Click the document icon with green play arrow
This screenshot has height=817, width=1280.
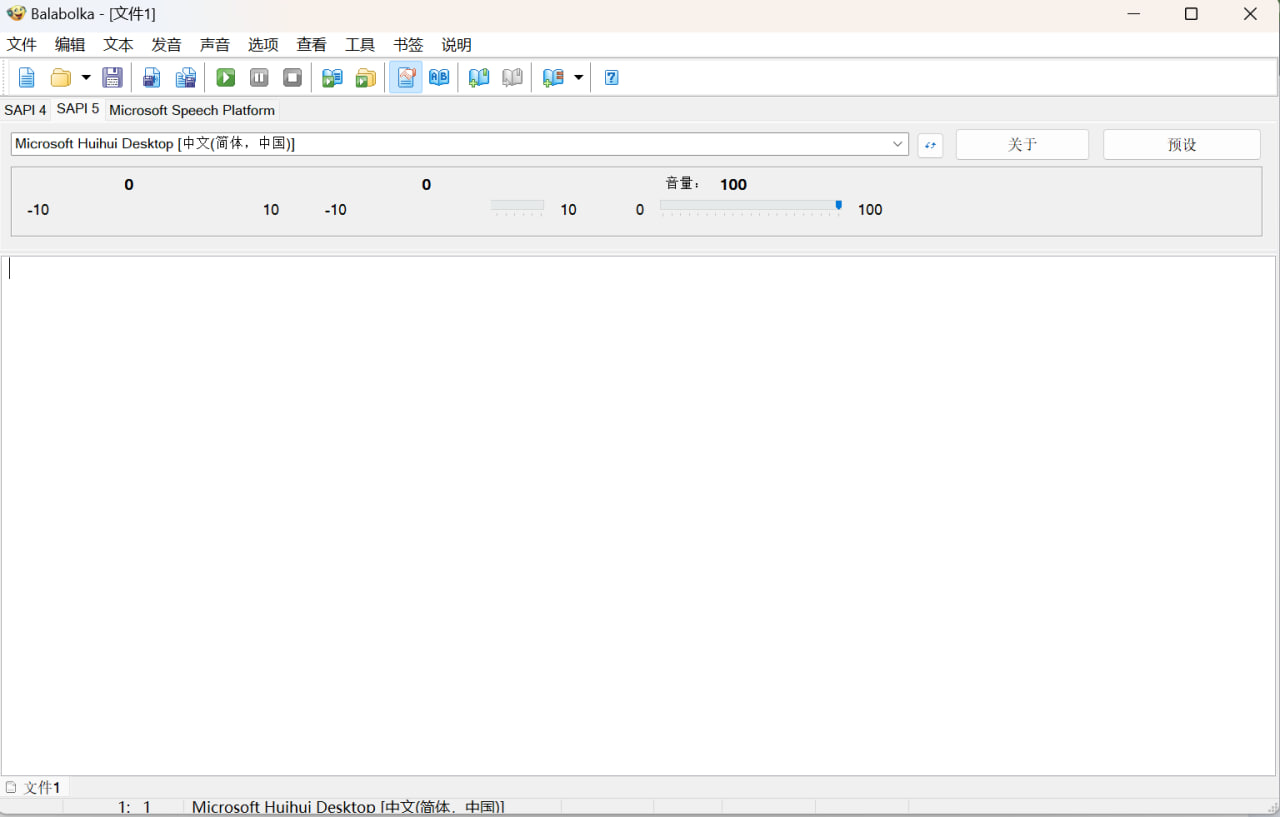point(332,77)
